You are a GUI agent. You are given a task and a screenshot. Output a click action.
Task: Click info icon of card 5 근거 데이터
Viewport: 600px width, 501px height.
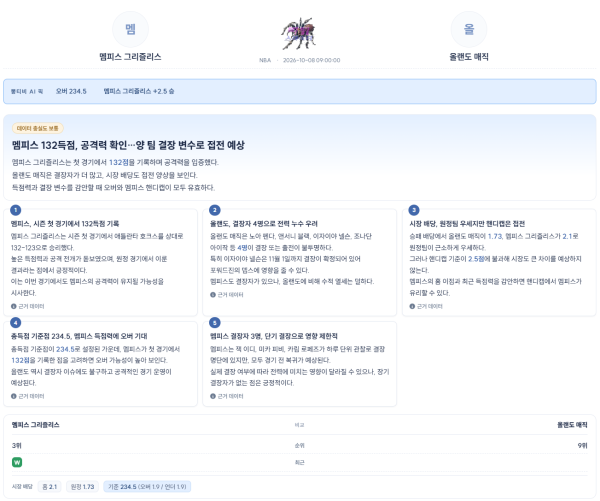pos(213,396)
